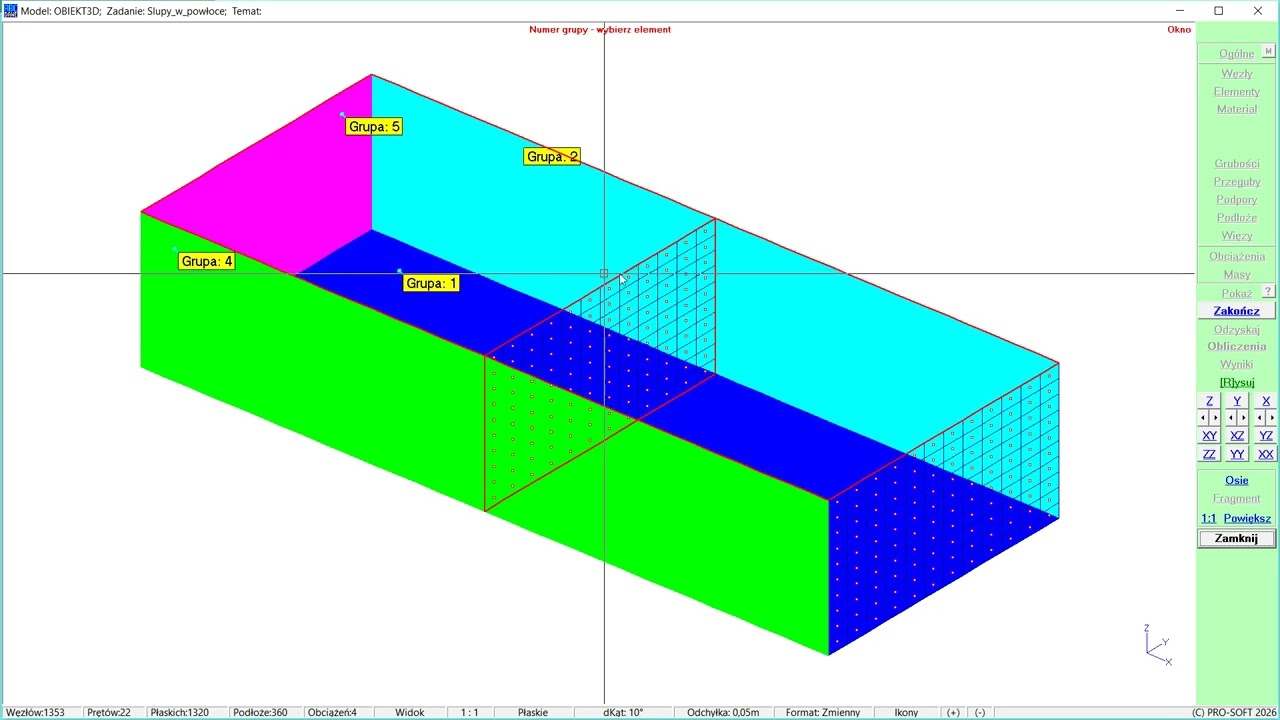Open the Grubości menu
This screenshot has width=1280, height=720.
pos(1237,164)
